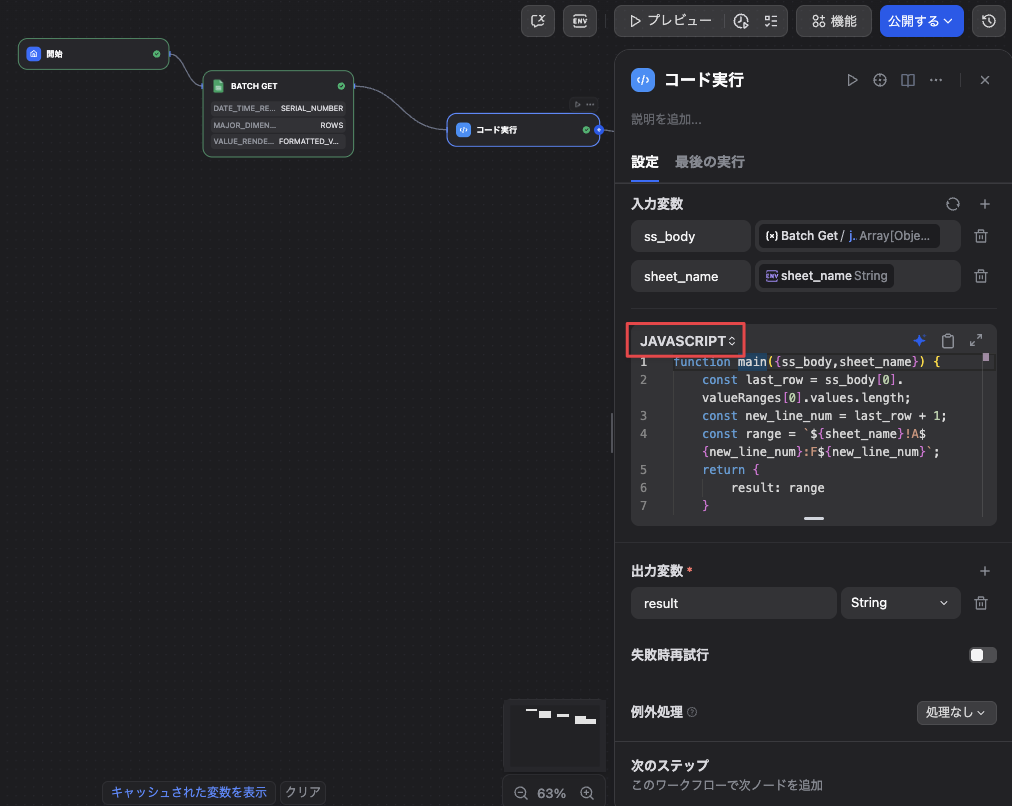Click the code line 'result: range'
Viewport: 1012px width, 806px height.
[777, 488]
